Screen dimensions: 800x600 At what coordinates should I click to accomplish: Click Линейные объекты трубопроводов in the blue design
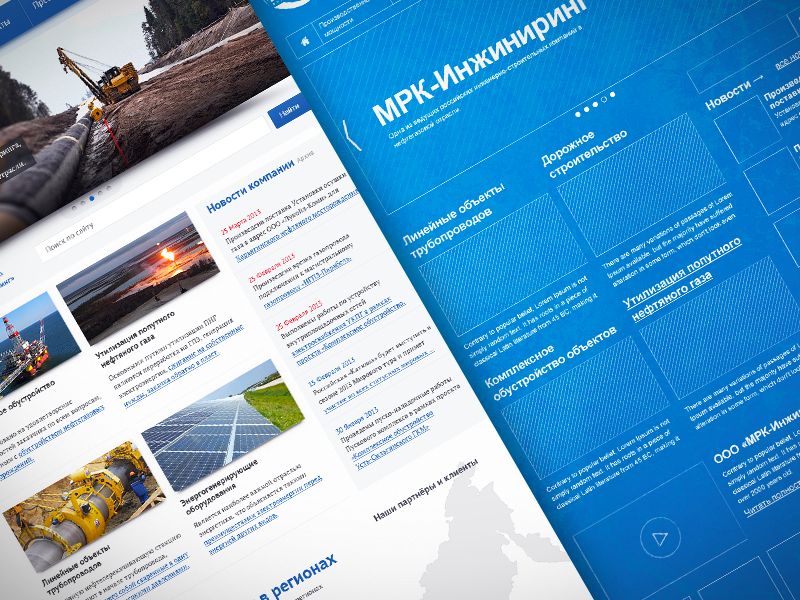click(x=455, y=221)
